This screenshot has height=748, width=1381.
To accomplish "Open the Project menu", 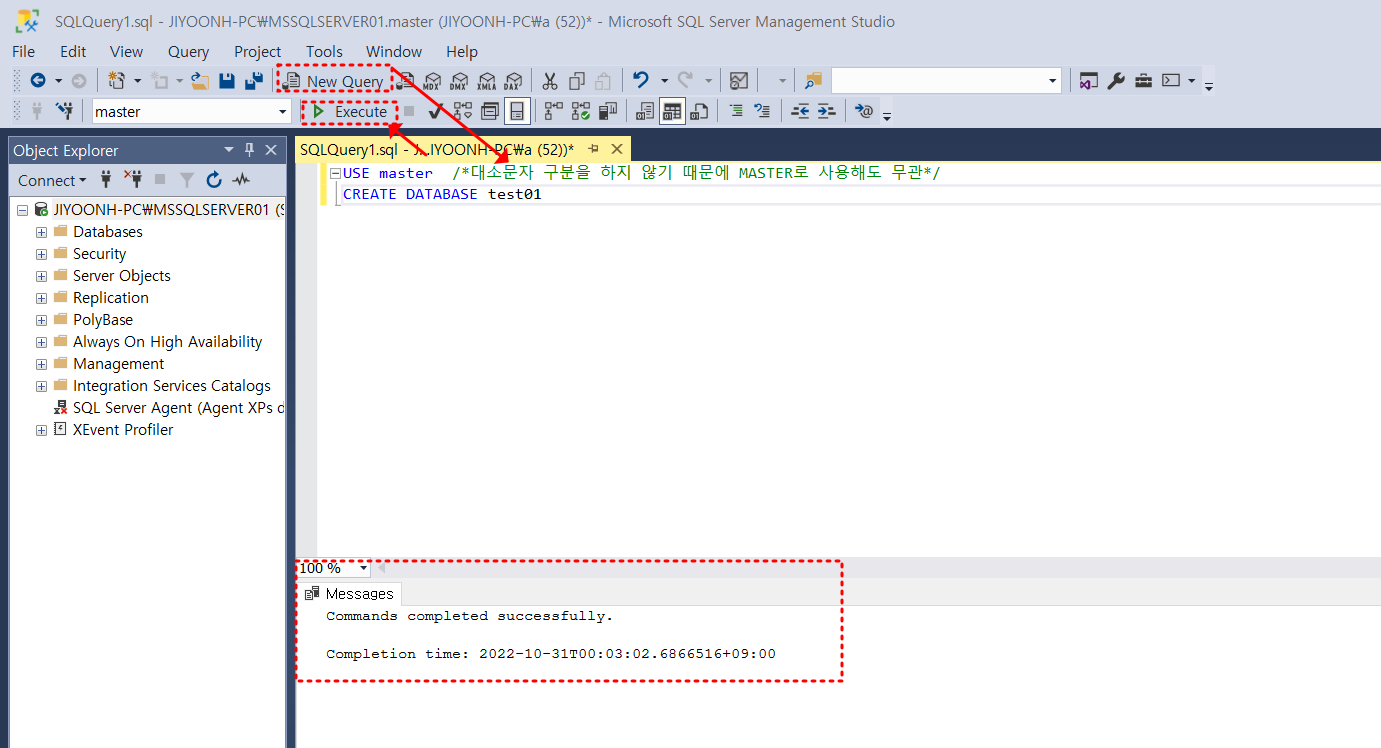I will (257, 51).
